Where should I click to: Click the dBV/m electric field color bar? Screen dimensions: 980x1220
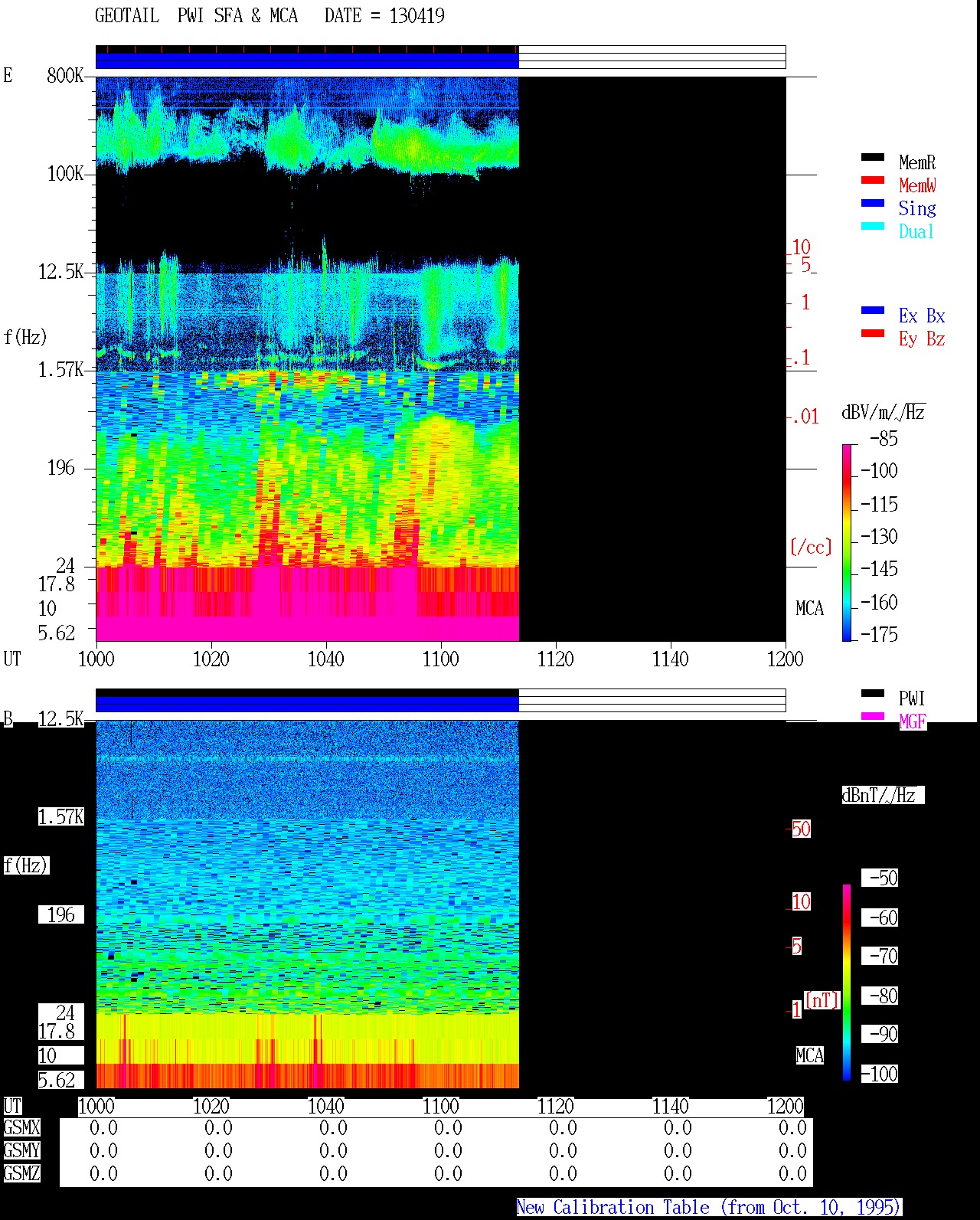pos(847,542)
